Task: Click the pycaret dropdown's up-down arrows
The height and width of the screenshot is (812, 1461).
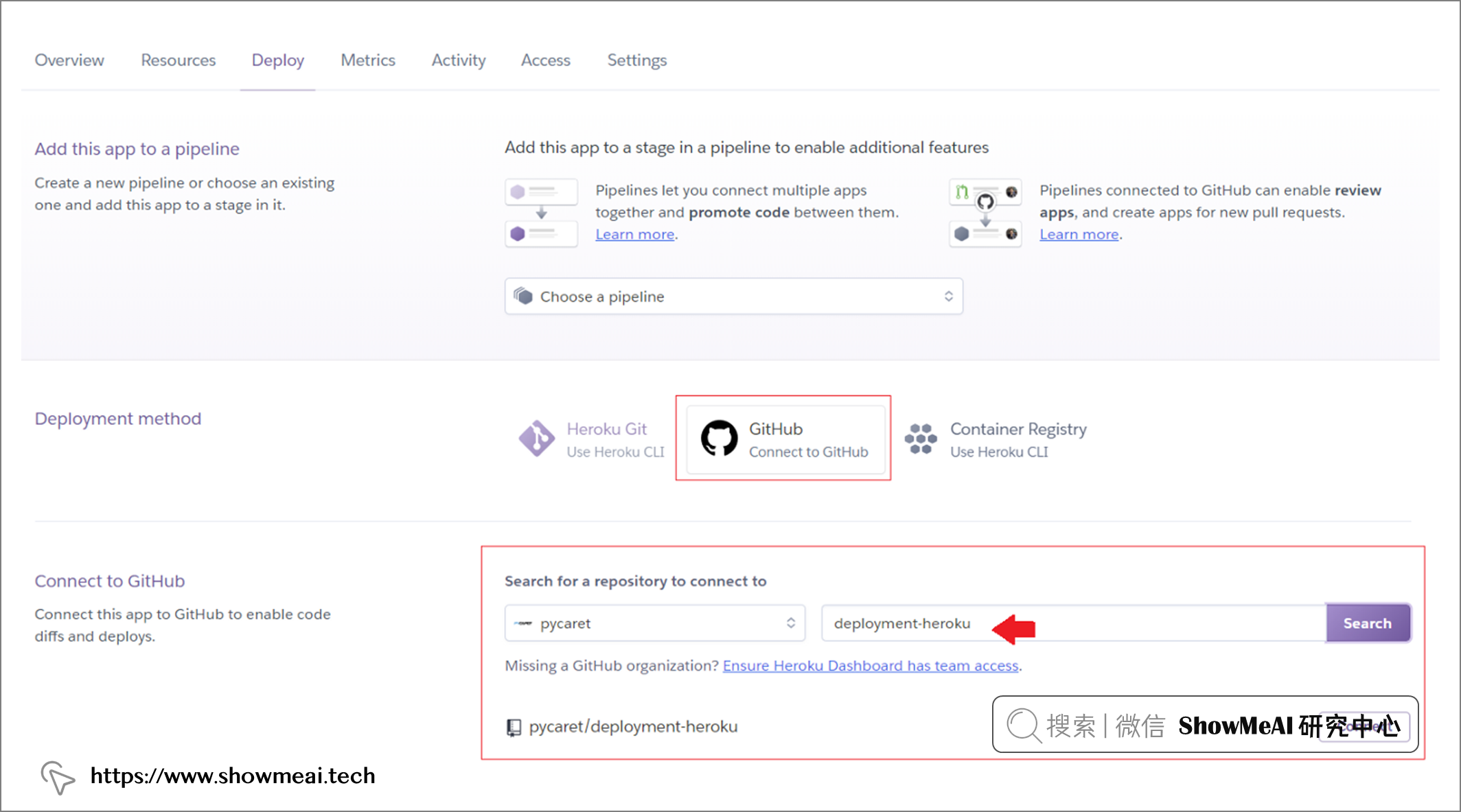Action: point(791,623)
